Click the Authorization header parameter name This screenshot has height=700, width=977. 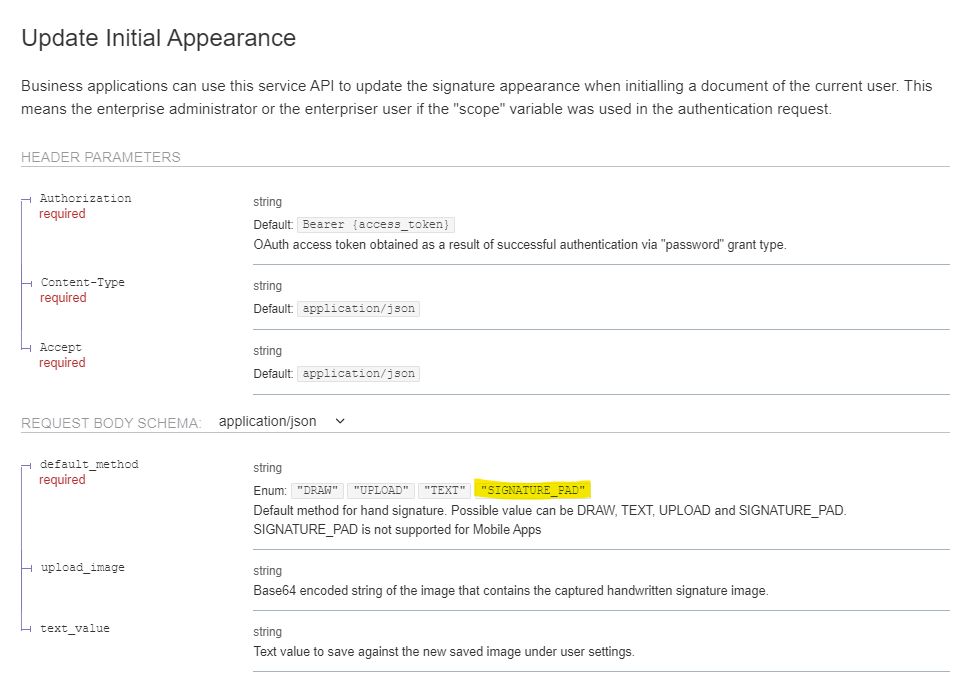click(x=85, y=198)
